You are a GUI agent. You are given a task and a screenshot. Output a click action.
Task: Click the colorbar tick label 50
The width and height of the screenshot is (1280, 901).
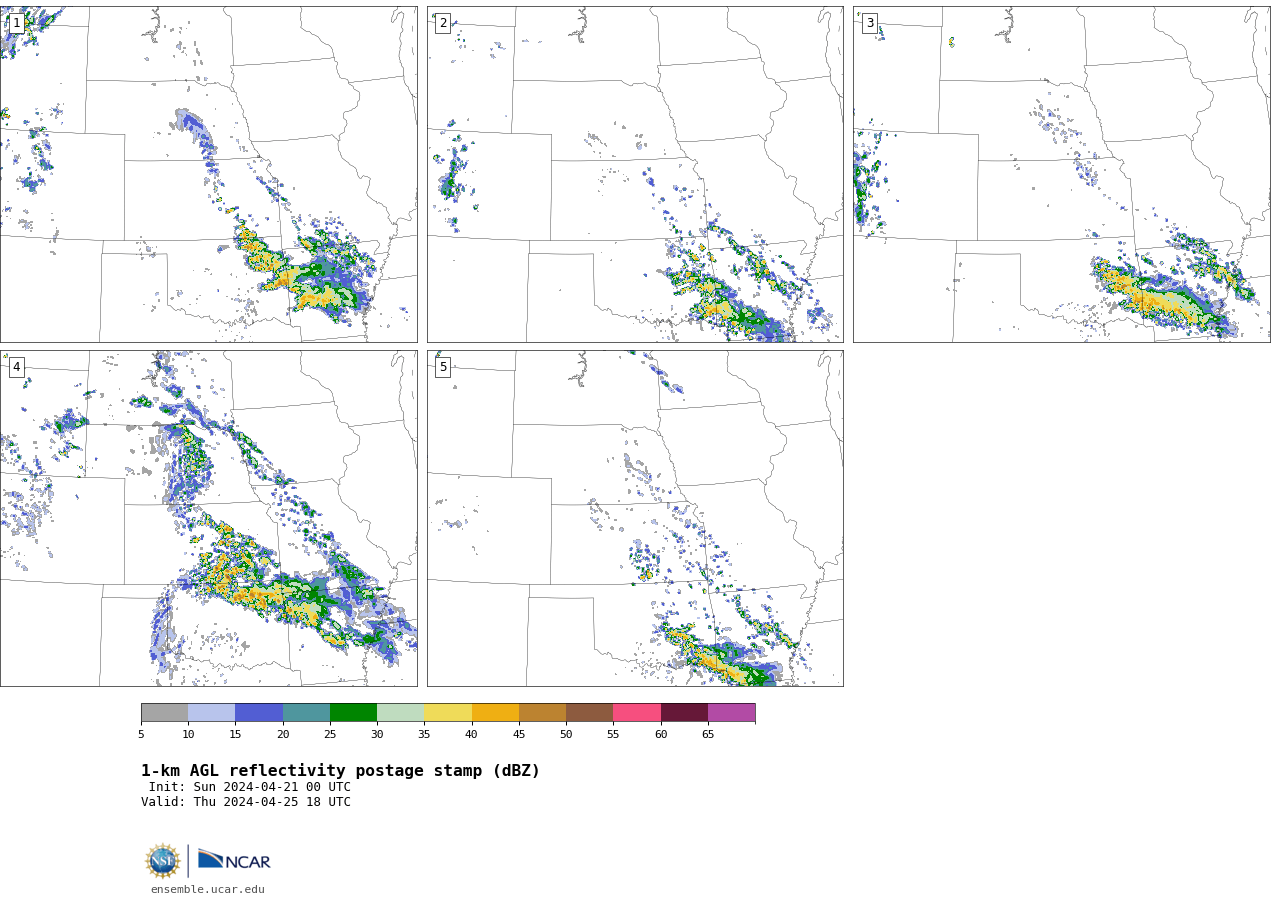point(566,735)
